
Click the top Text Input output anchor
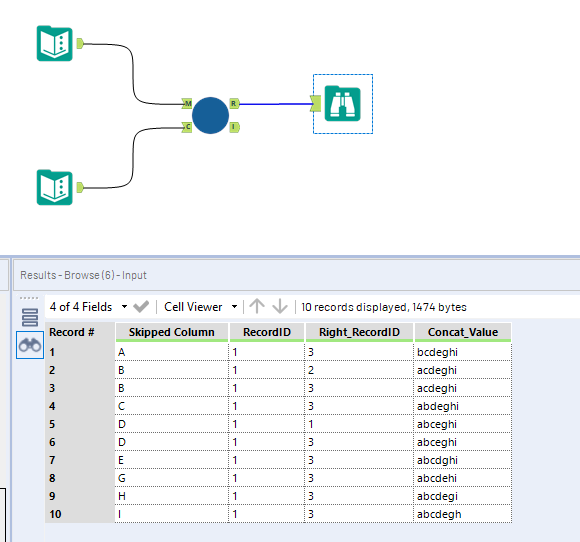tap(80, 43)
